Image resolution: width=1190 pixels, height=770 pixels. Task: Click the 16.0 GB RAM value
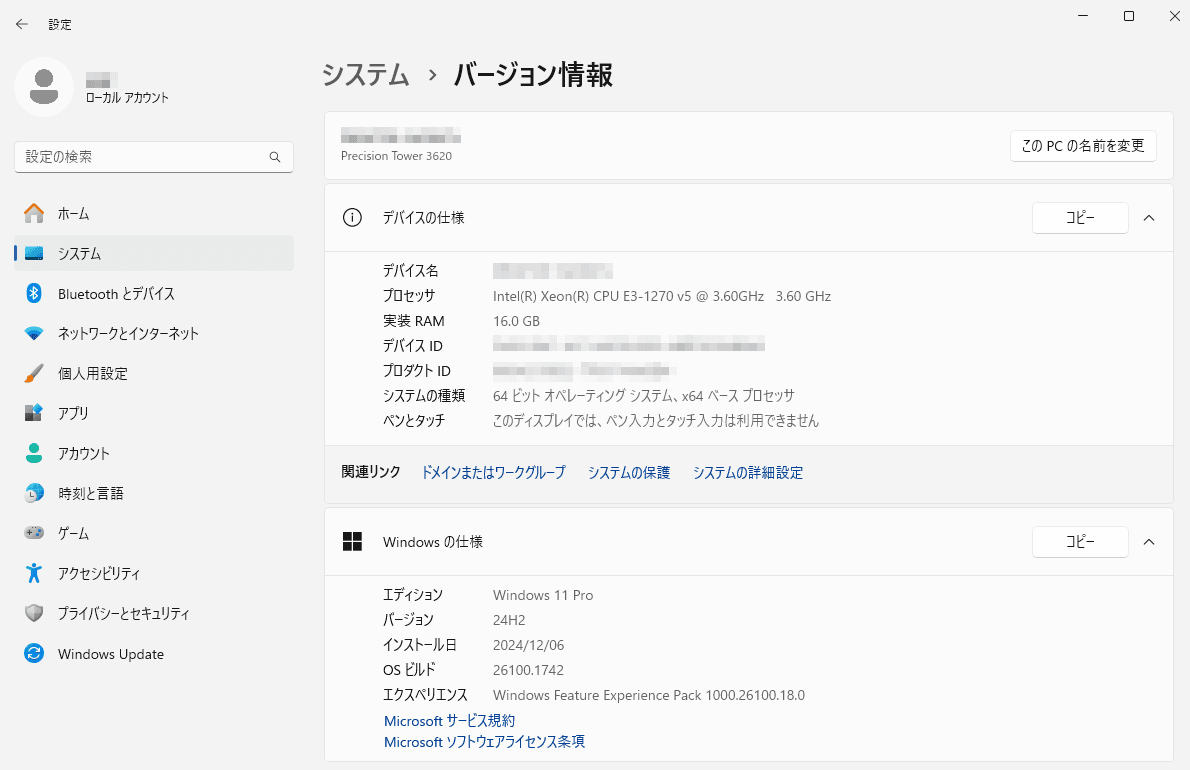pyautogui.click(x=516, y=321)
